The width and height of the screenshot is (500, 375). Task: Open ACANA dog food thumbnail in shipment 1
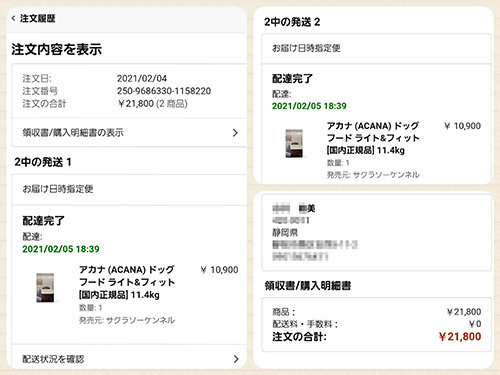click(x=45, y=288)
